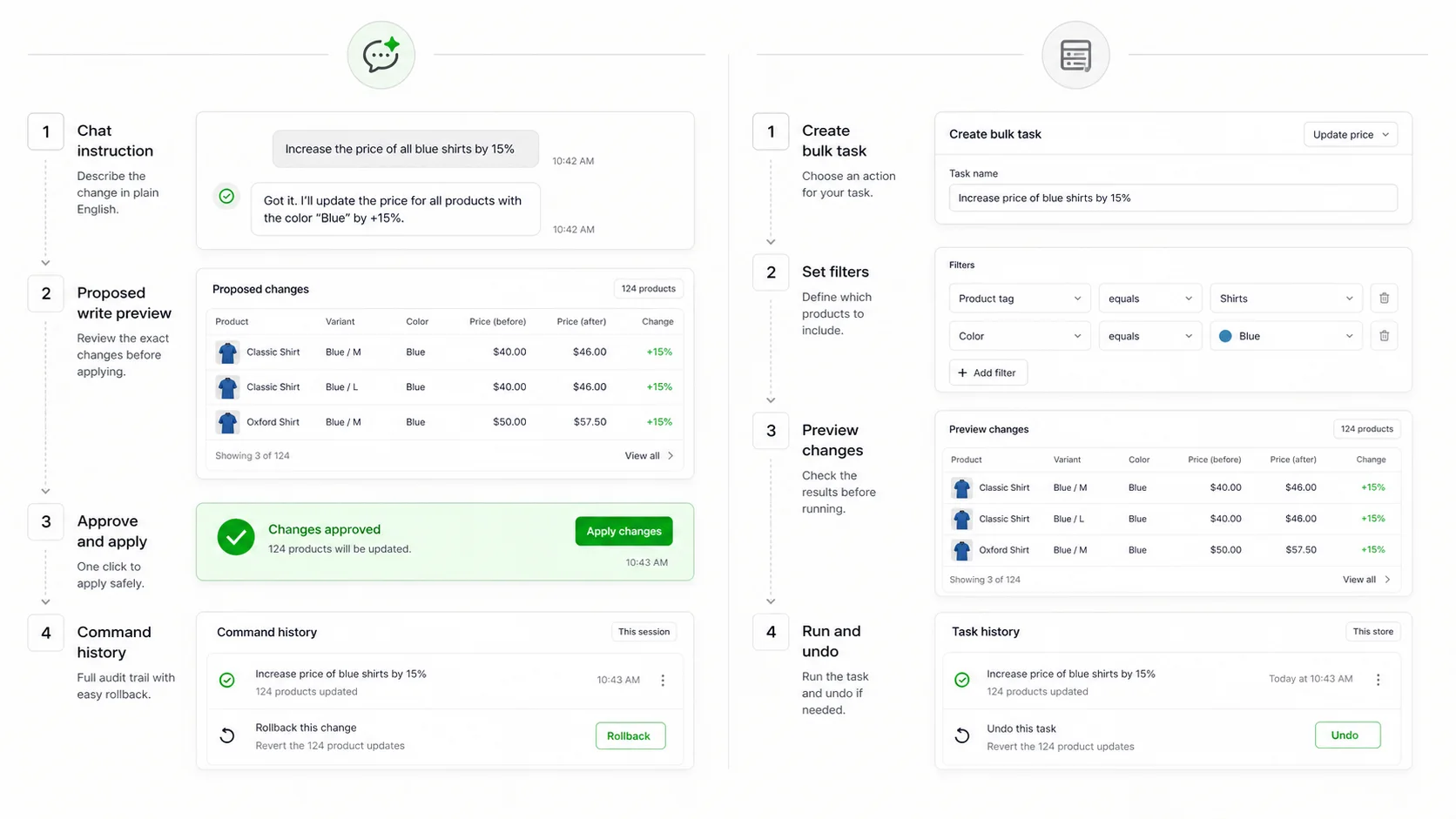Click the undo arrow icon in Task history
This screenshot has width=1456, height=819.
tap(962, 735)
